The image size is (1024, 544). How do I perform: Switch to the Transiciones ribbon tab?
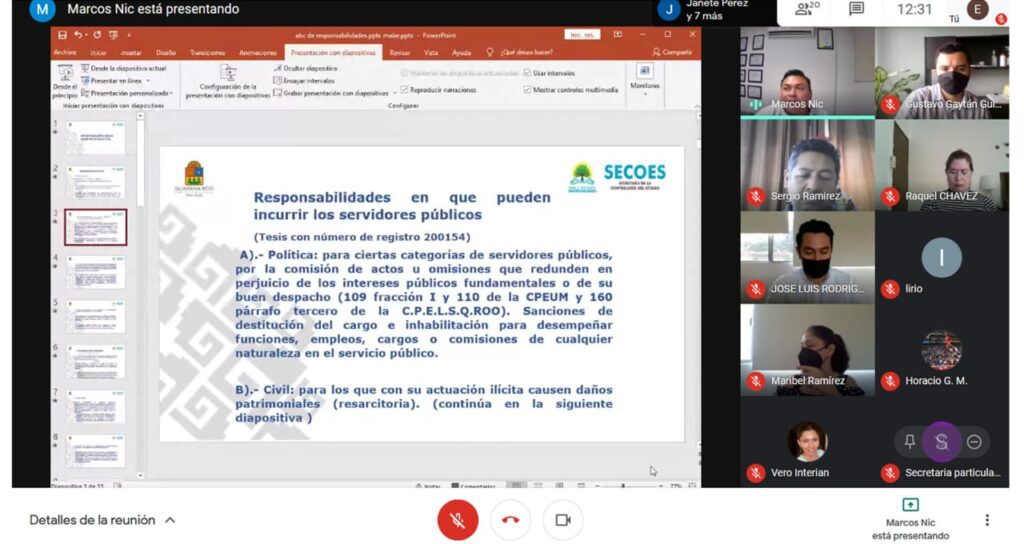coord(207,52)
